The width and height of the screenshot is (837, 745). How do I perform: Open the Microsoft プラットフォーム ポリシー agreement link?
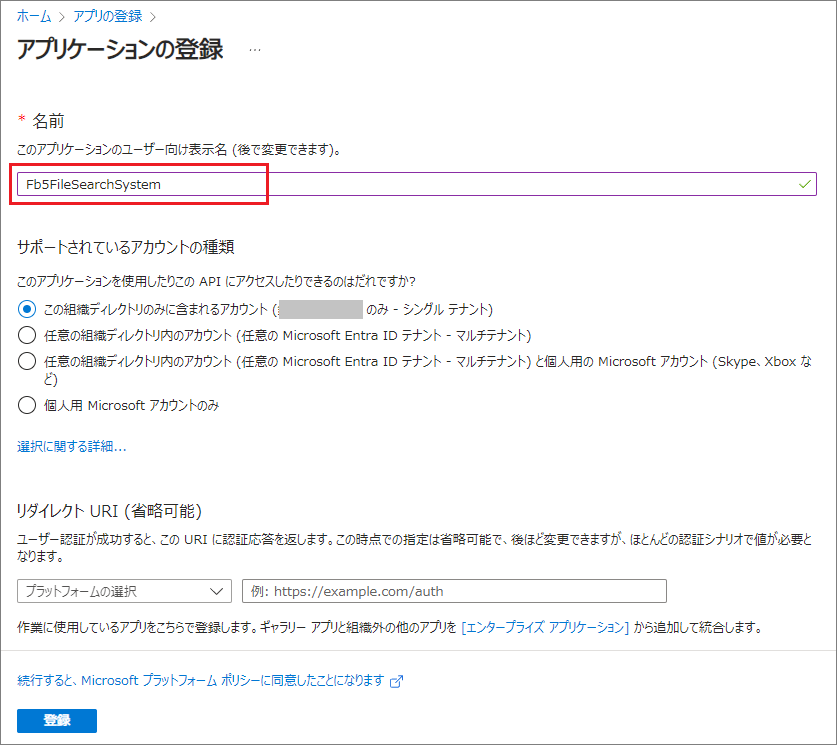(x=200, y=680)
